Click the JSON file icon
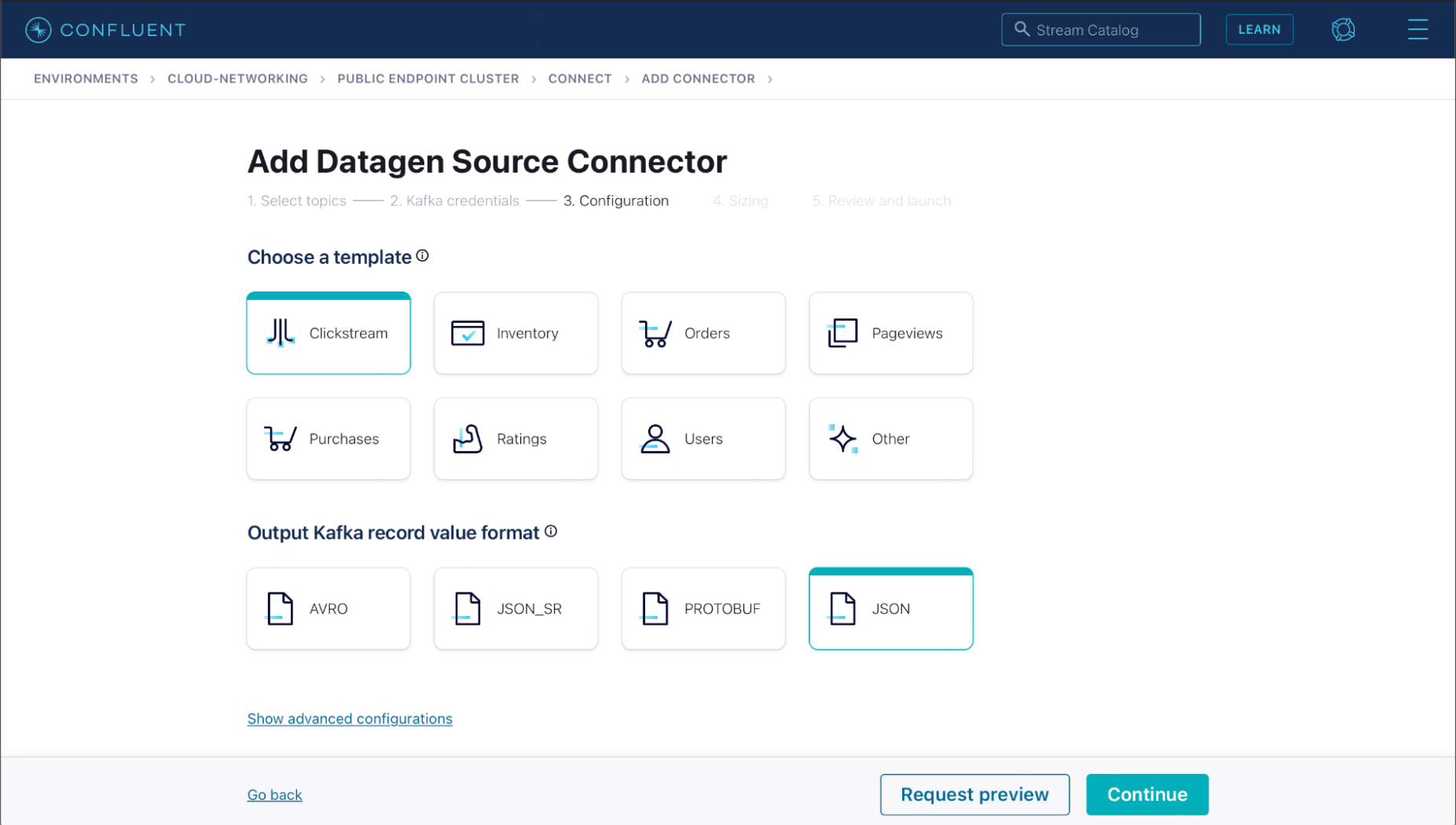This screenshot has width=1456, height=825. pyautogui.click(x=842, y=609)
